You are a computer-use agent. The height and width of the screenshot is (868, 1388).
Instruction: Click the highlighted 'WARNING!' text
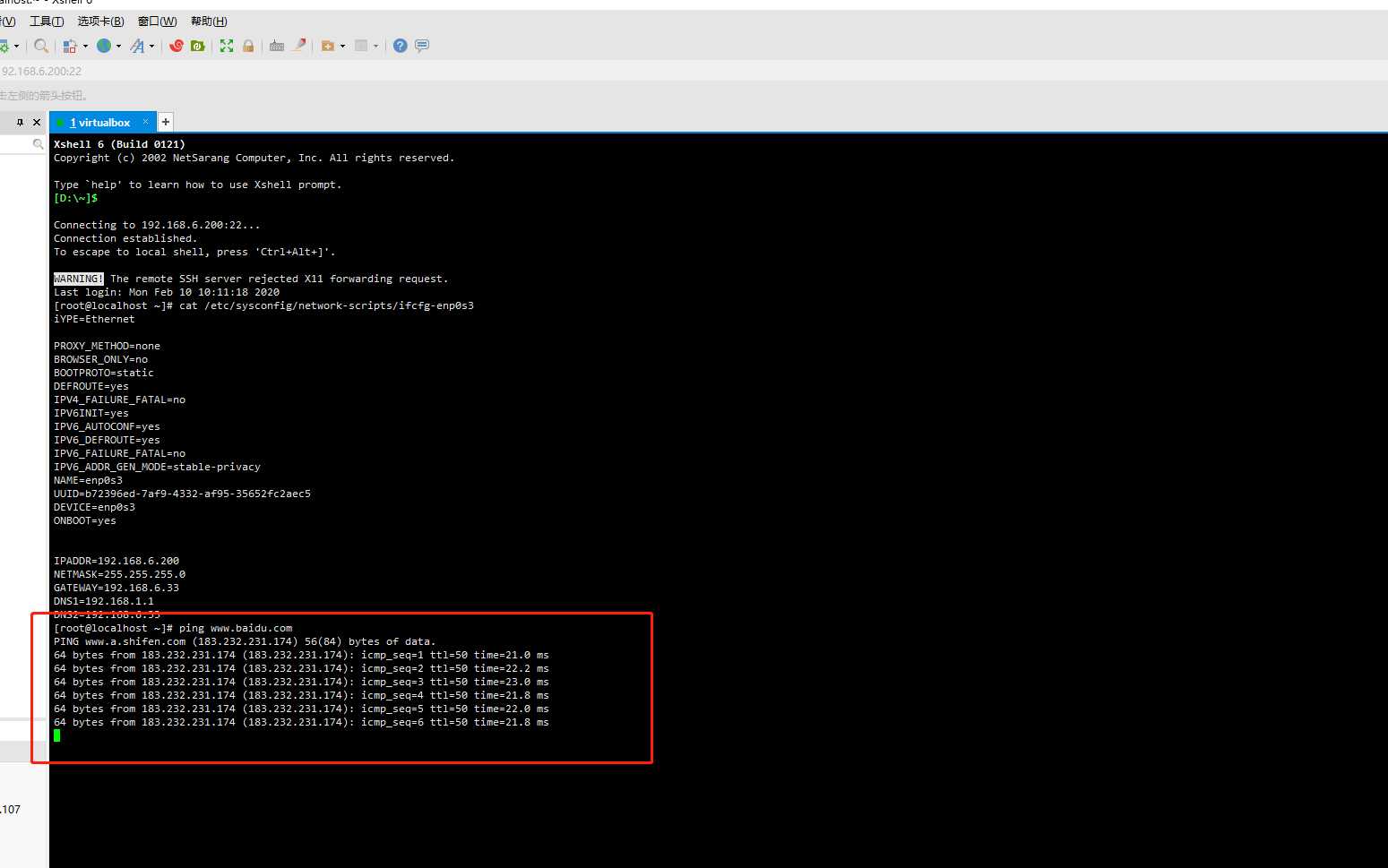pyautogui.click(x=79, y=279)
